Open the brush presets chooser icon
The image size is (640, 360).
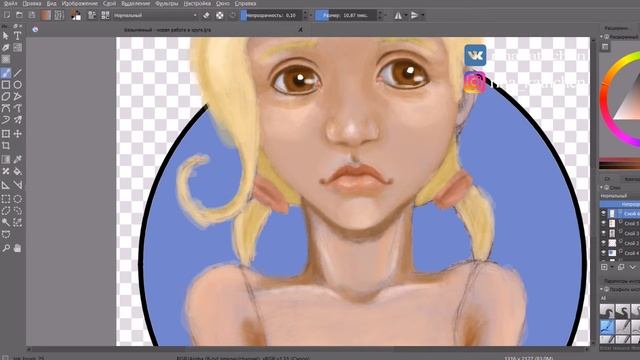pos(105,15)
